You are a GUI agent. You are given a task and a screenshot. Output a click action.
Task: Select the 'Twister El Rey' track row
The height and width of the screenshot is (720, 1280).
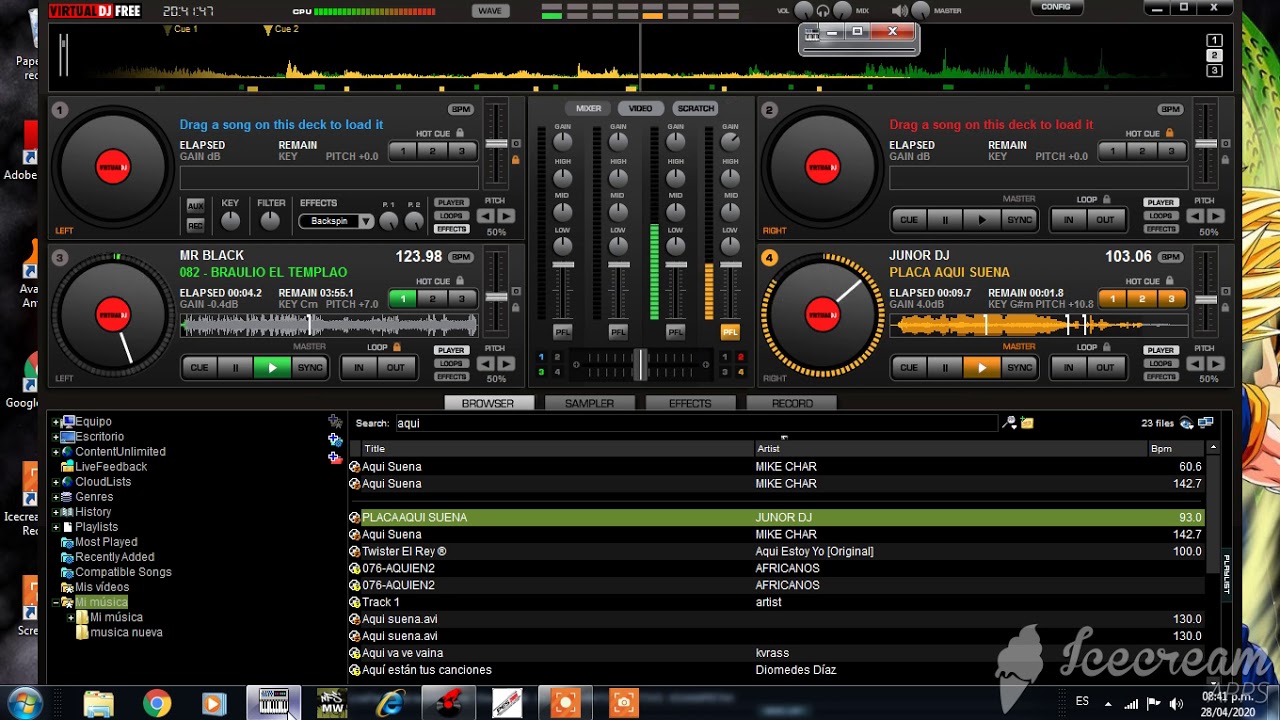776,551
